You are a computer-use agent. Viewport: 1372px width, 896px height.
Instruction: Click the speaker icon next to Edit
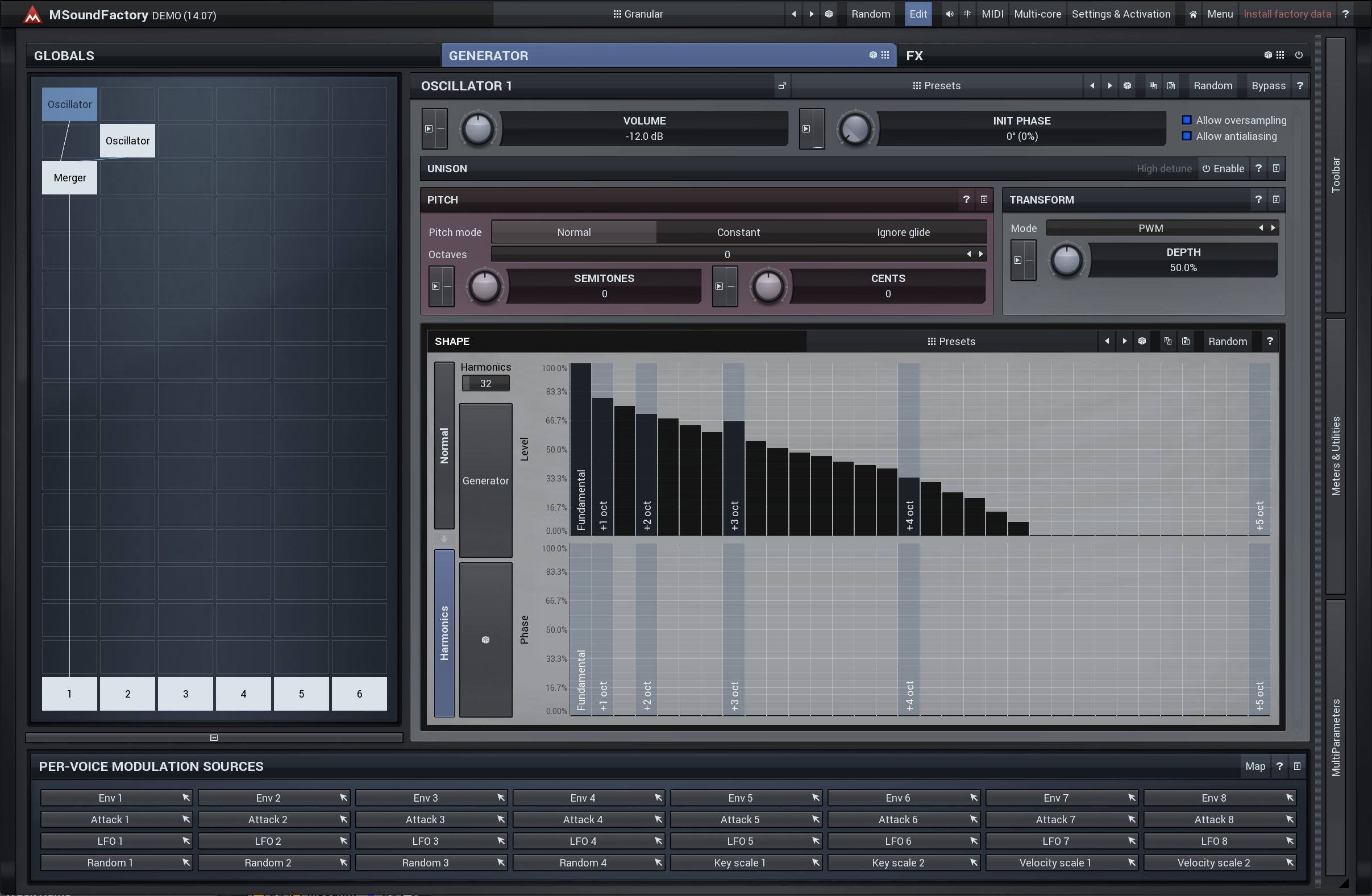click(949, 14)
